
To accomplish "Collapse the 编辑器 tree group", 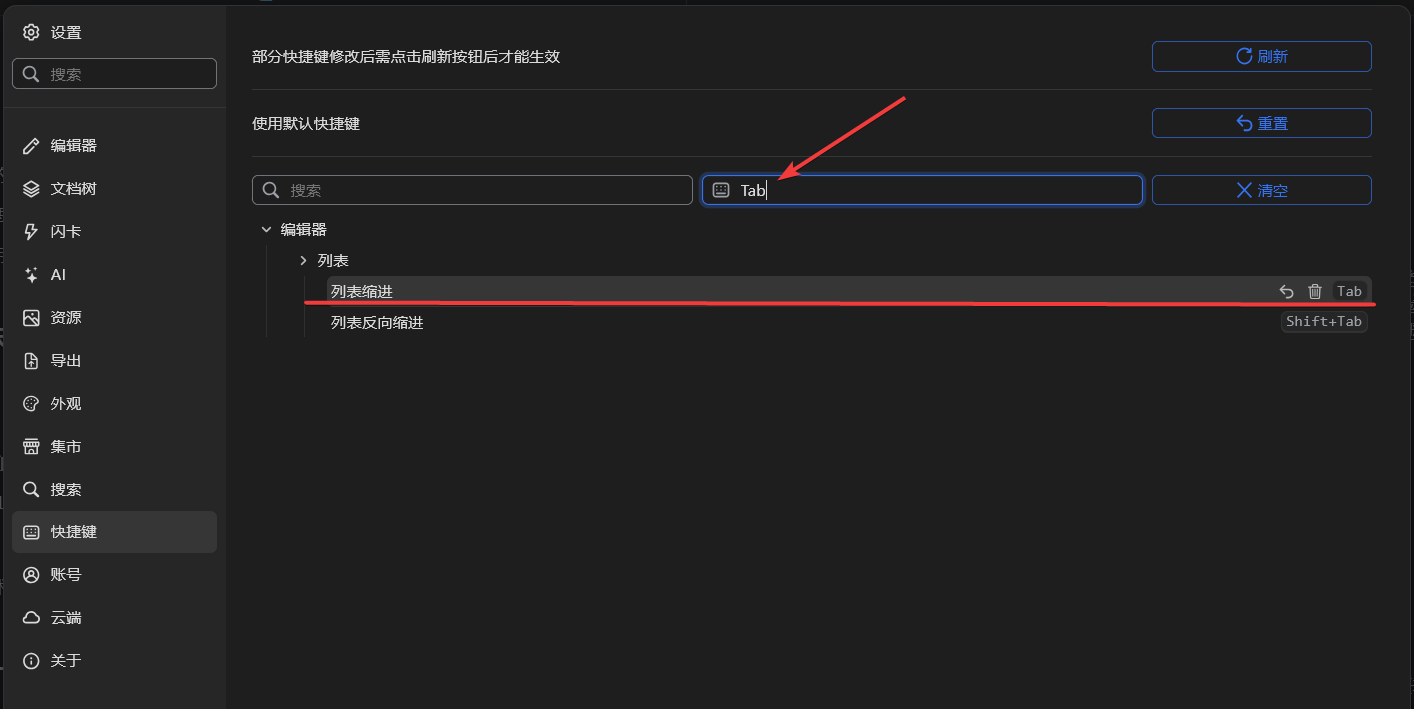I will click(x=266, y=230).
